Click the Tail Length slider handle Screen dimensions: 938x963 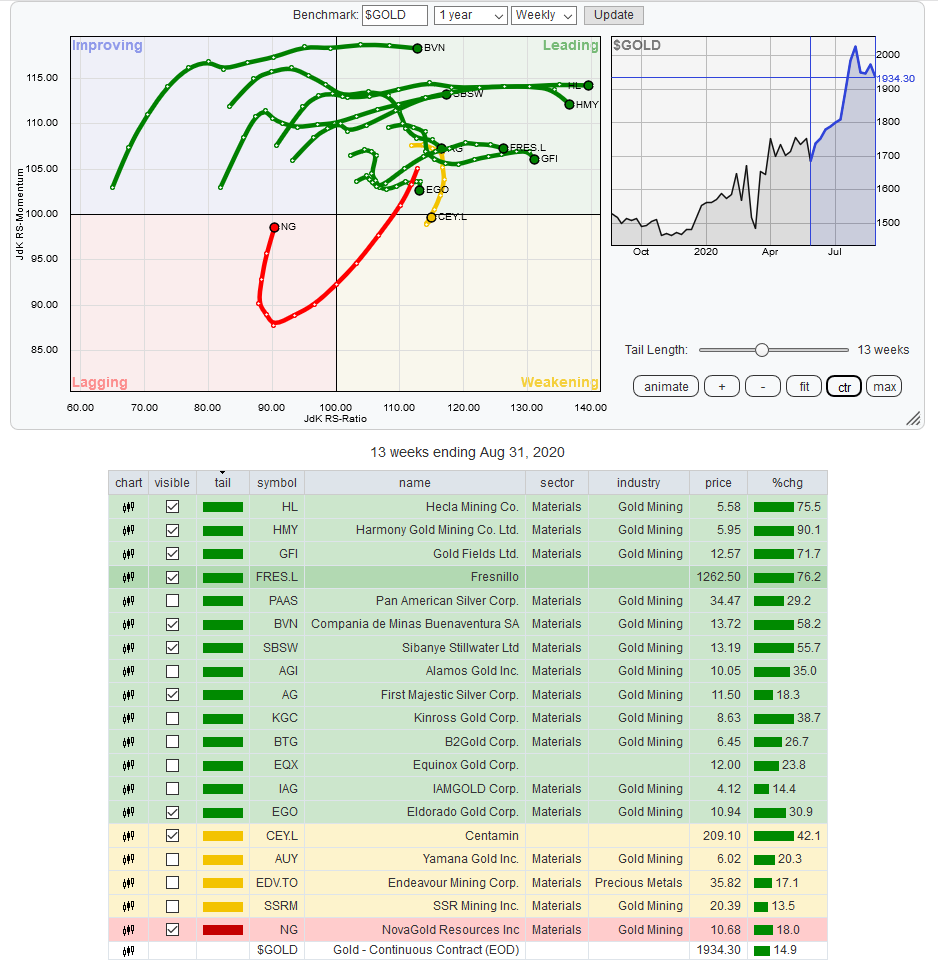[762, 350]
